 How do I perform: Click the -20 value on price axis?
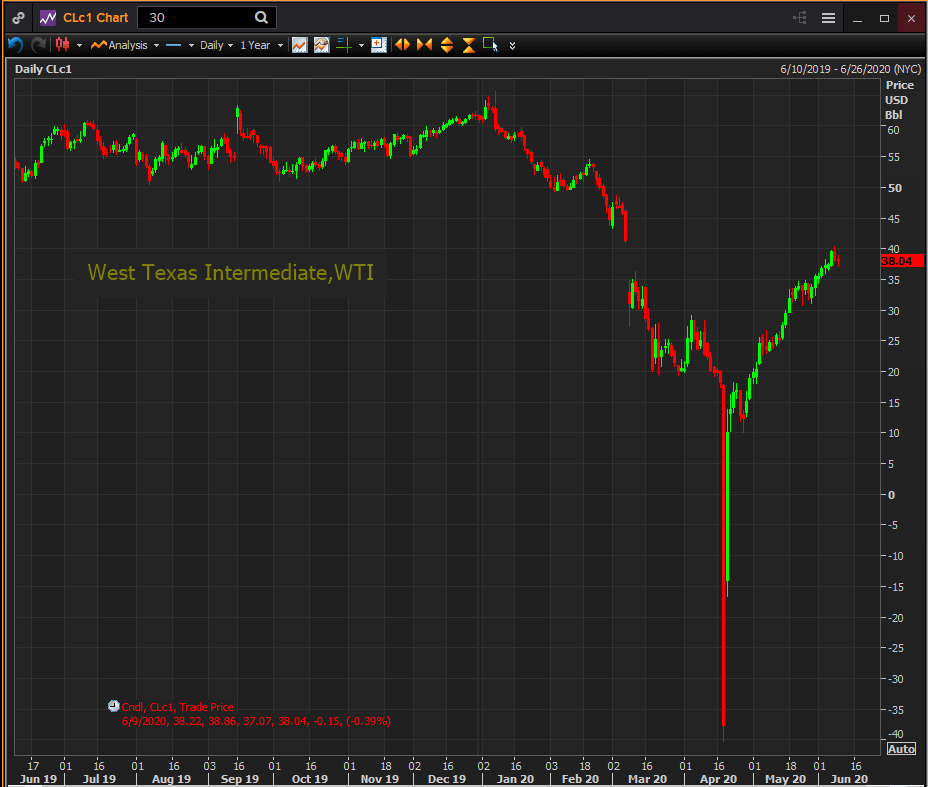point(895,618)
